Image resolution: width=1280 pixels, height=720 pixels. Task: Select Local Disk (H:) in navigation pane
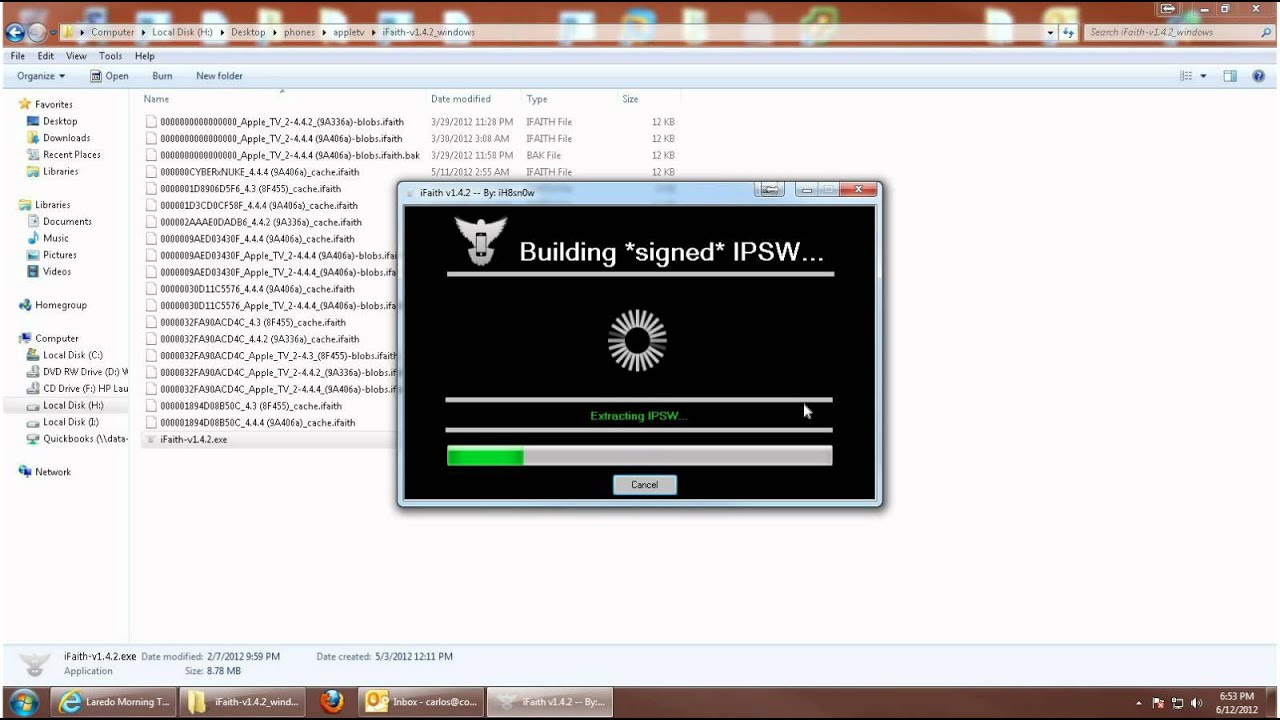[67, 406]
